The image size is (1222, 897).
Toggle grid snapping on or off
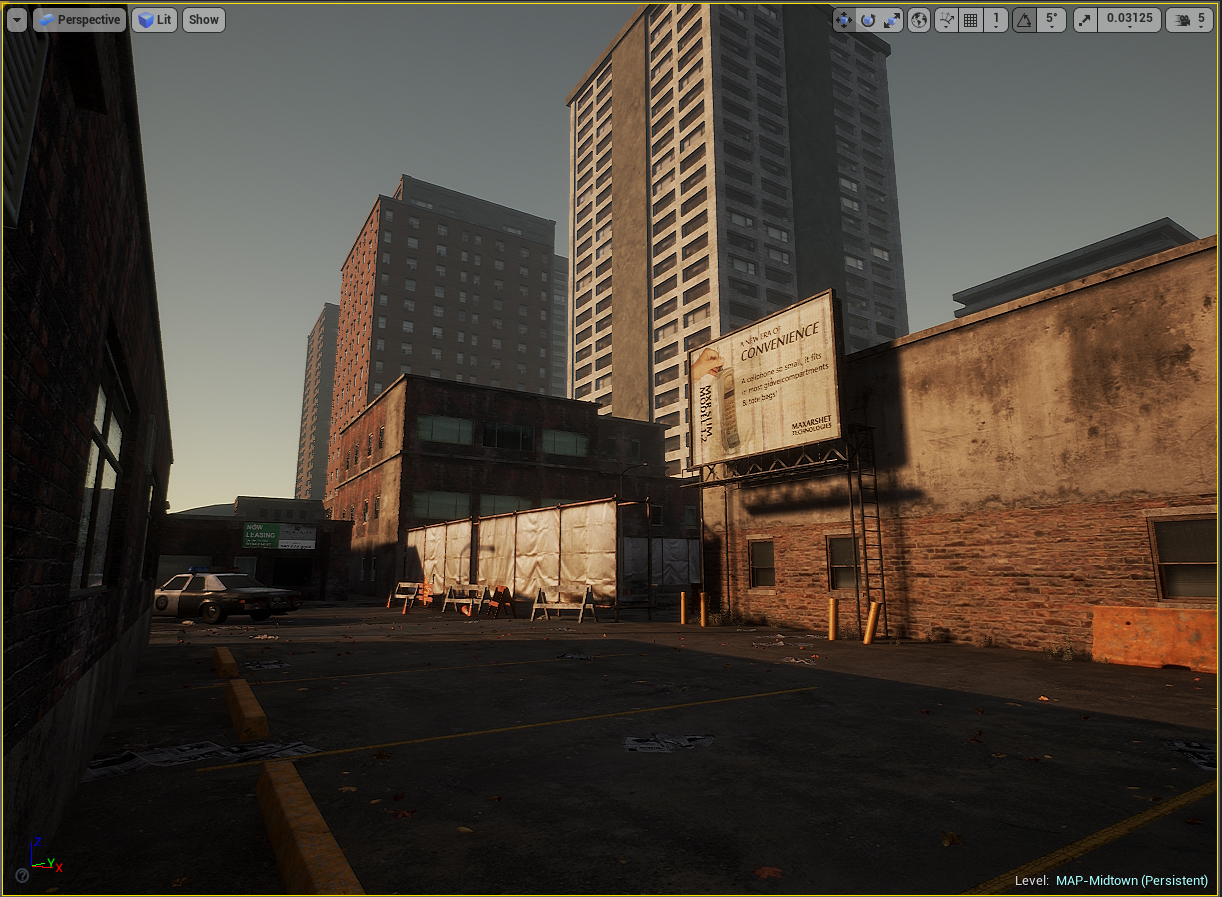coord(970,20)
